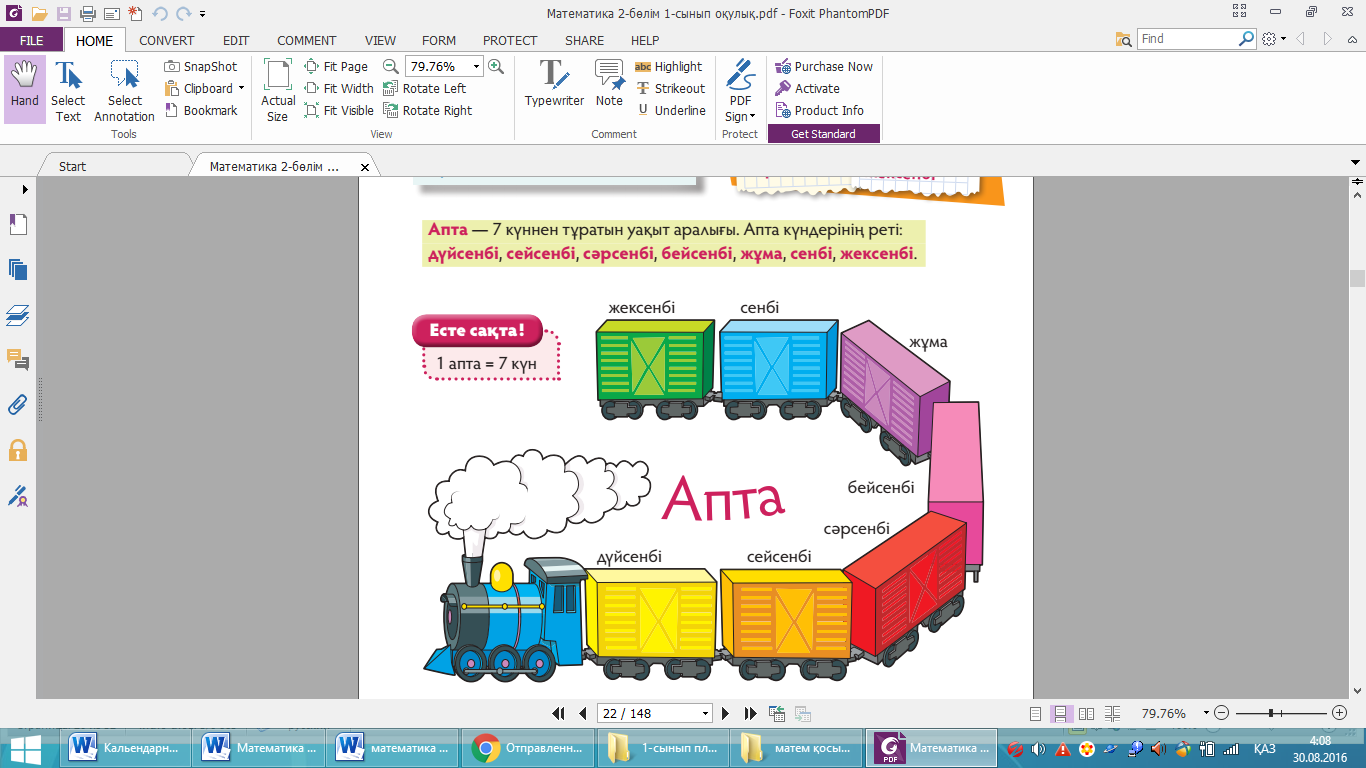Screen dimensions: 1366x768
Task: Take a SnapShot of the page
Action: (x=201, y=67)
